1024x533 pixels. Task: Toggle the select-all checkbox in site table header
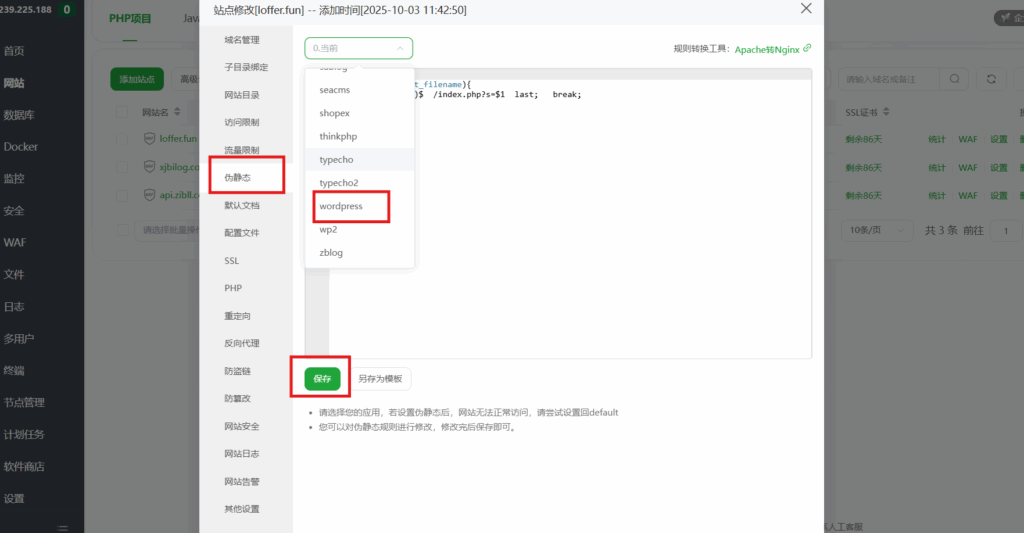pos(123,112)
